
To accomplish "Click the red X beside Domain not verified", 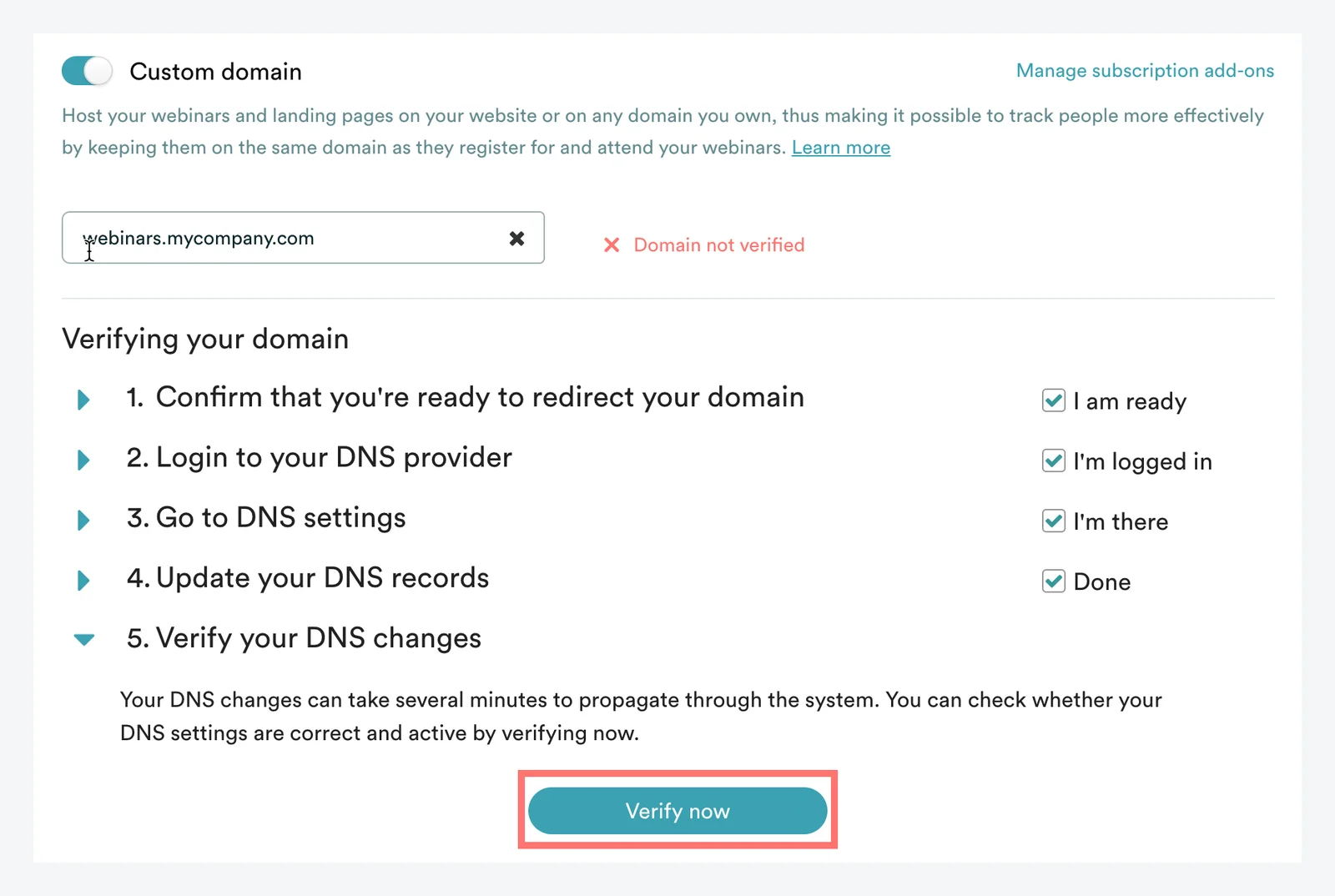I will tap(612, 245).
